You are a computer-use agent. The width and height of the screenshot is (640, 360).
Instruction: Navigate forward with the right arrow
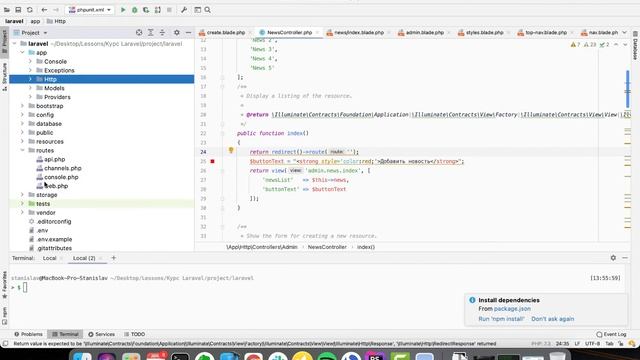pos(56,9)
